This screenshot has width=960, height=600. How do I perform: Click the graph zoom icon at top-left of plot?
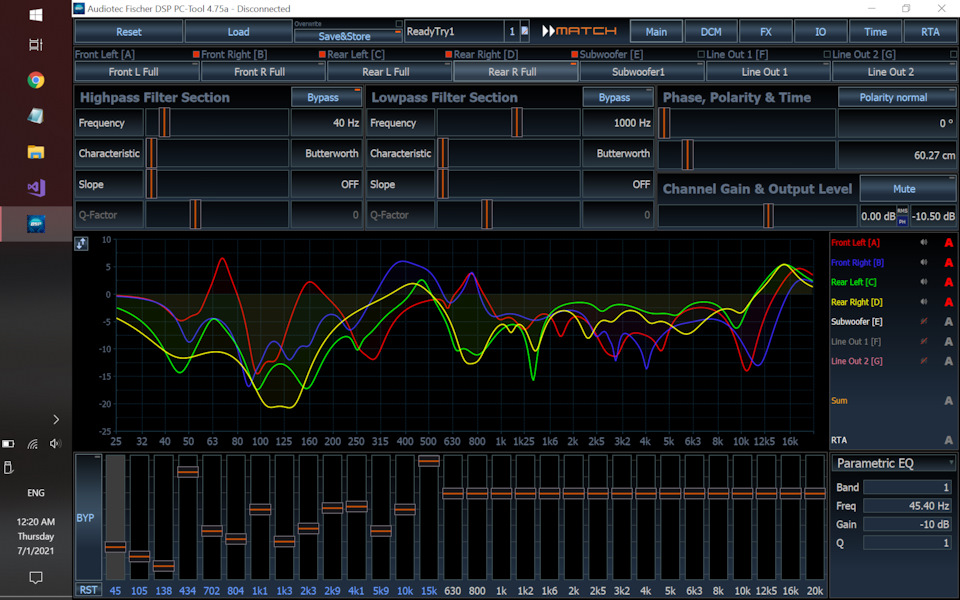[81, 243]
